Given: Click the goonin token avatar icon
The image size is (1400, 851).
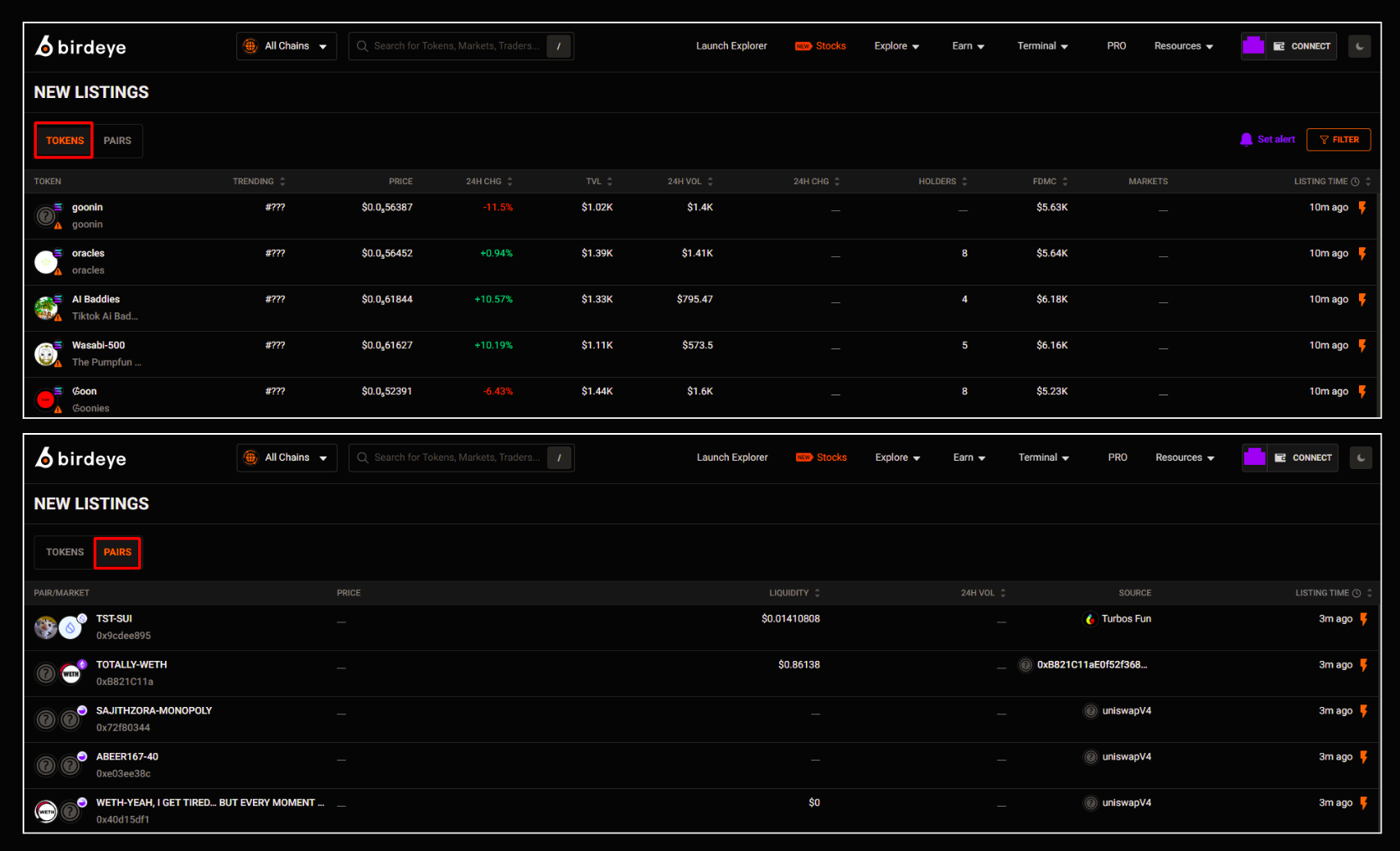Looking at the screenshot, I should coord(47,216).
